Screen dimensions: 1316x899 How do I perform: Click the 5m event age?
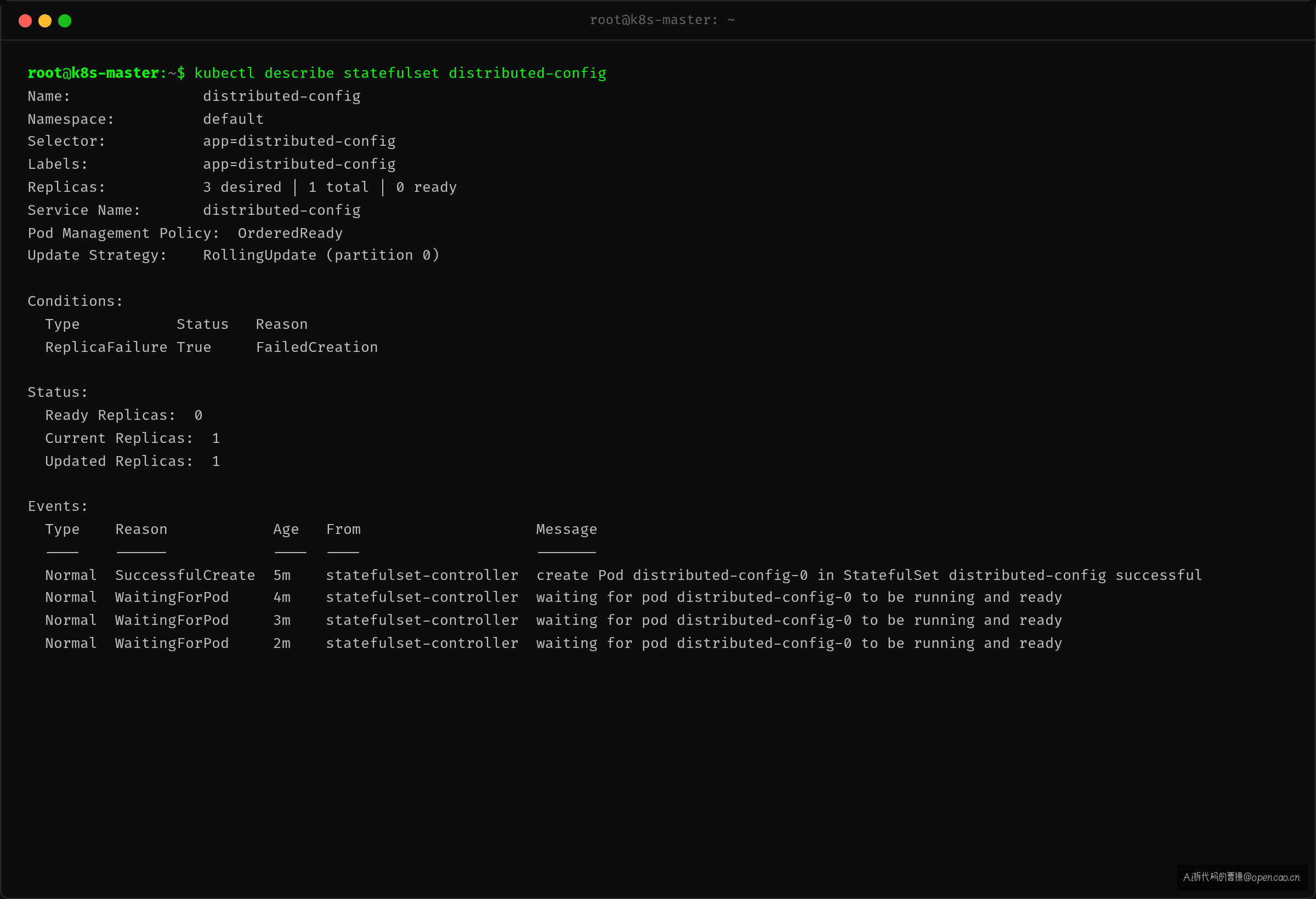coord(281,575)
